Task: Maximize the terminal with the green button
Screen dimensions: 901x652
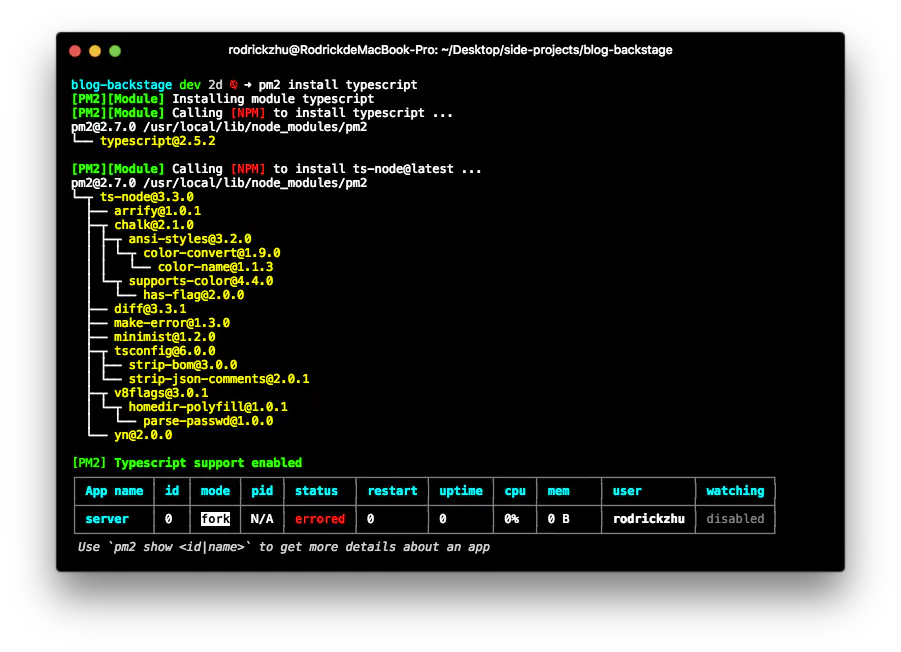Action: coord(115,51)
